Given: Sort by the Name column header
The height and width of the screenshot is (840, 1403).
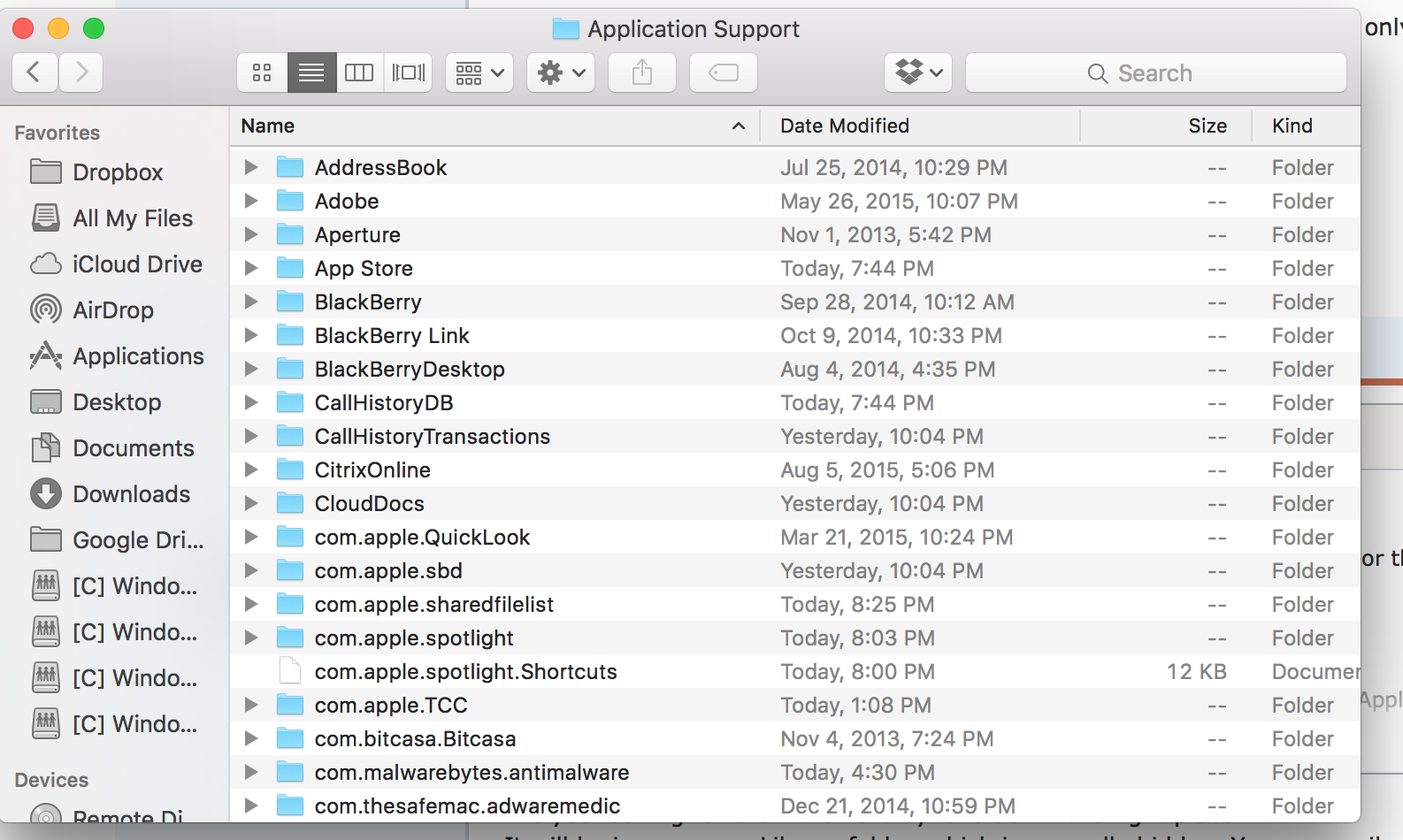Looking at the screenshot, I should tap(495, 126).
